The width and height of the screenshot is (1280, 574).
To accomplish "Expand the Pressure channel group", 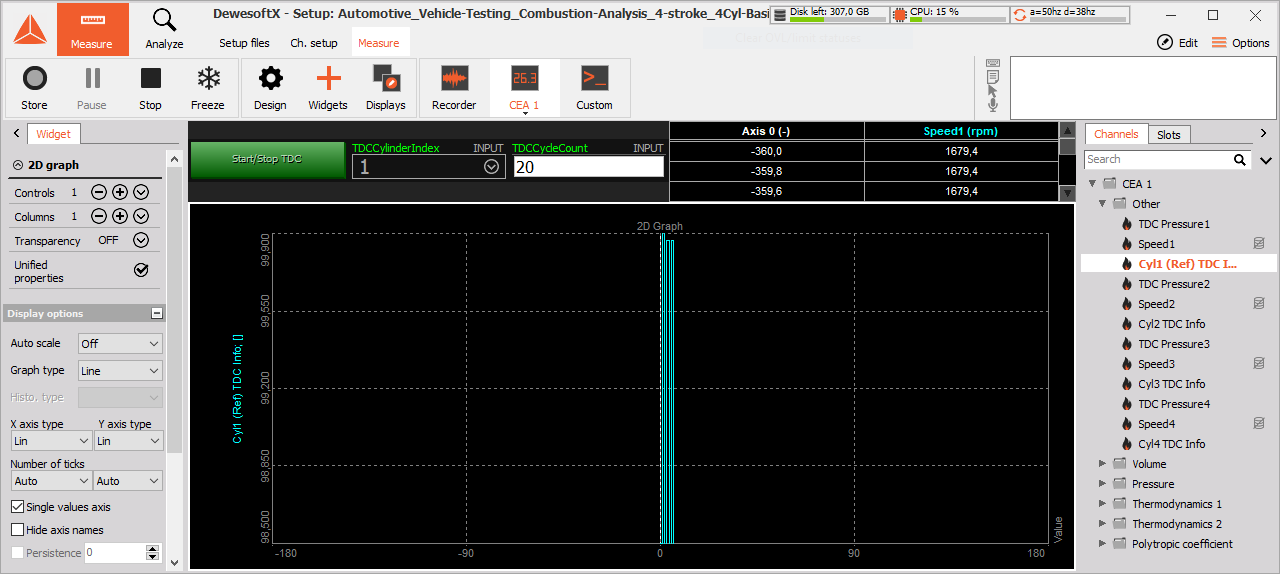I will point(1103,484).
